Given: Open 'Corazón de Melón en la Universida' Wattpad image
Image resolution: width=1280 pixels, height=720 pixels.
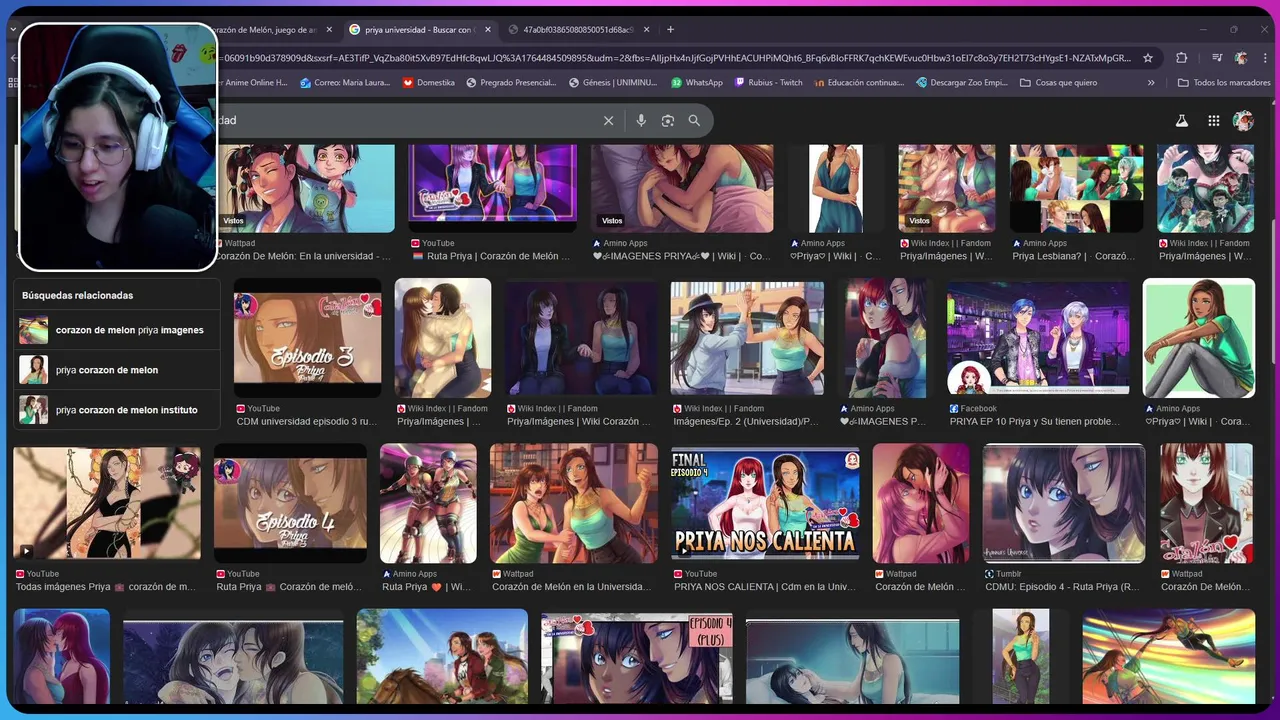Looking at the screenshot, I should coord(573,503).
